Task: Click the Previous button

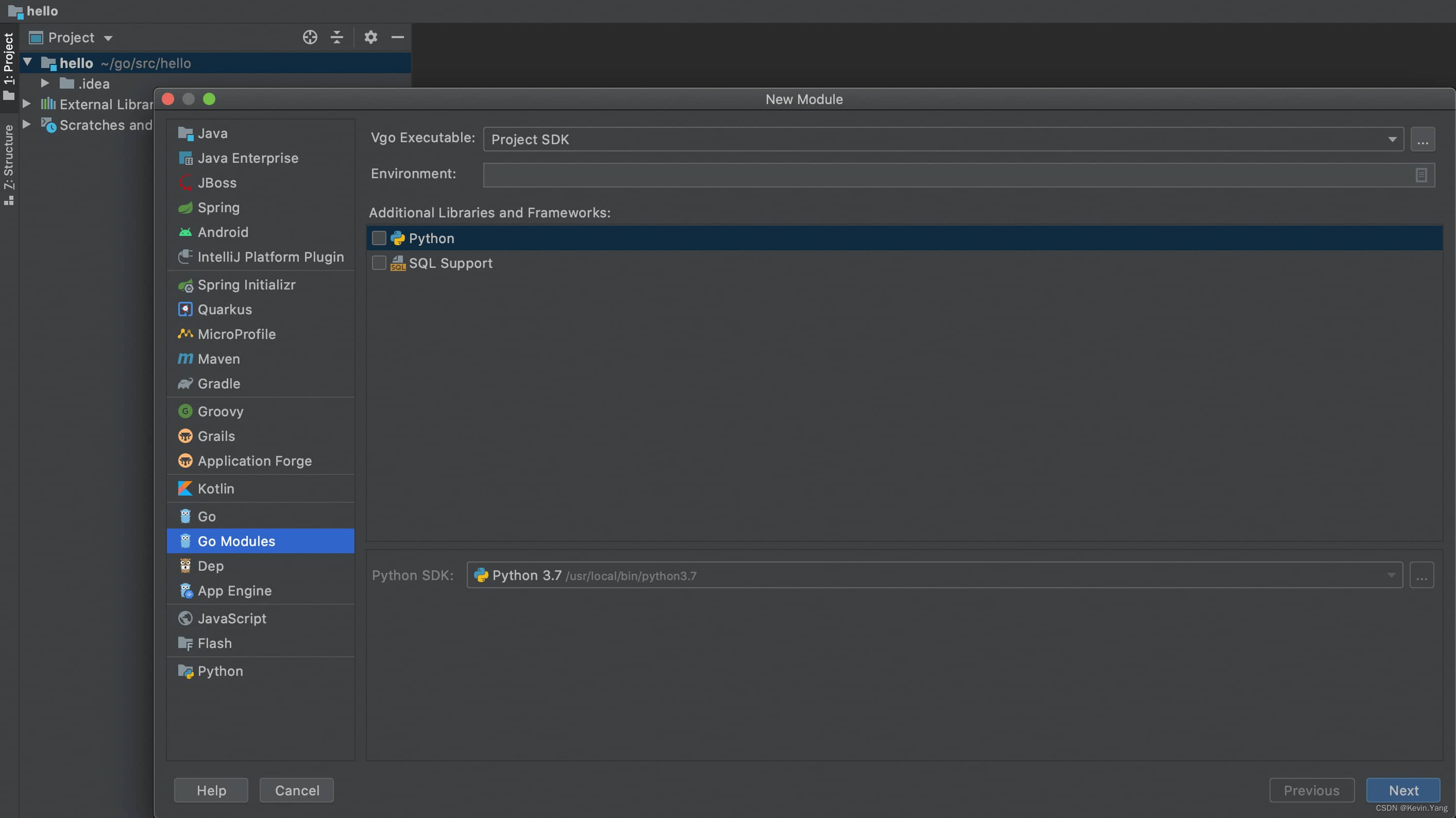Action: click(x=1311, y=790)
